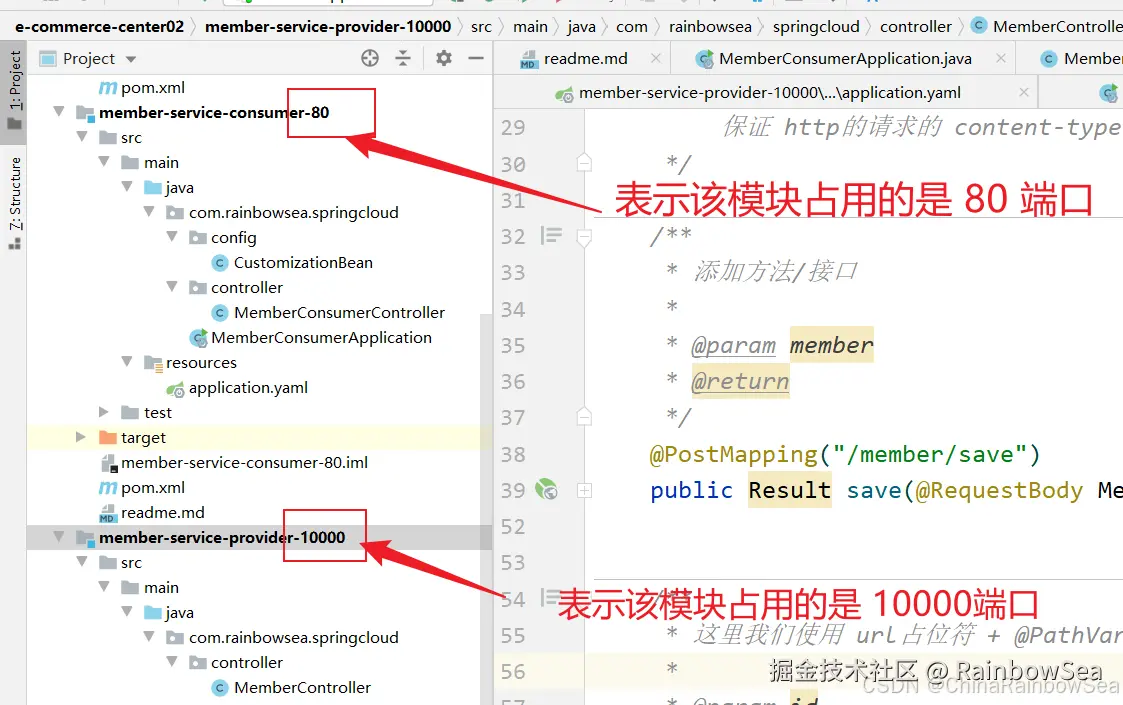1123x705 pixels.
Task: Close the application.yaml tab
Action: (x=1024, y=92)
